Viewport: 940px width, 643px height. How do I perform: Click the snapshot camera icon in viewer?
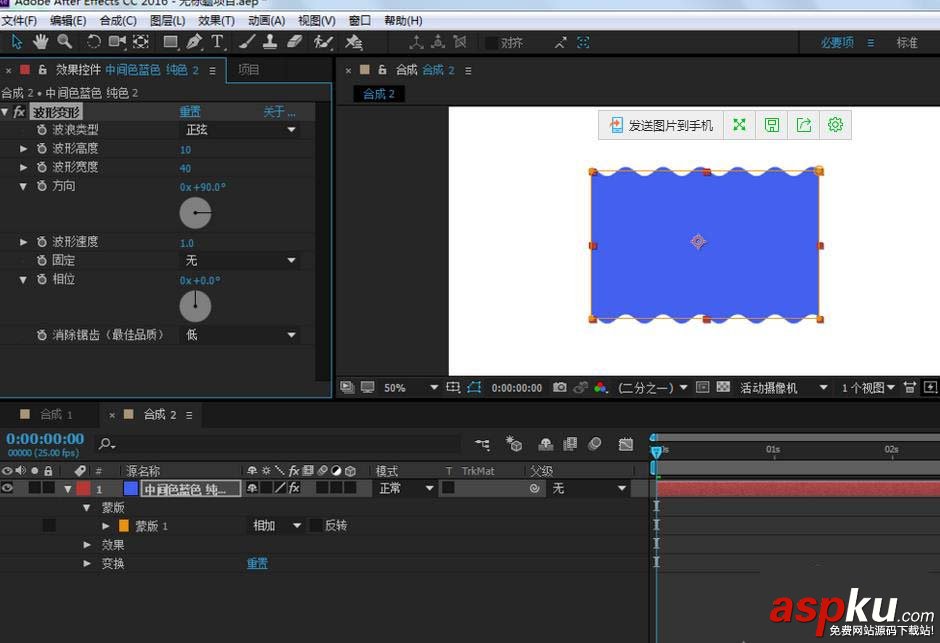click(559, 387)
